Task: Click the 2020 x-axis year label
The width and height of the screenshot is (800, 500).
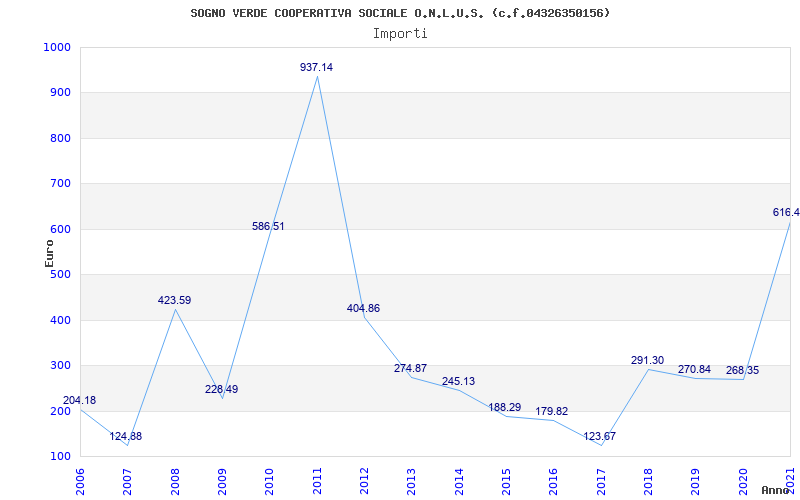Action: [x=743, y=481]
